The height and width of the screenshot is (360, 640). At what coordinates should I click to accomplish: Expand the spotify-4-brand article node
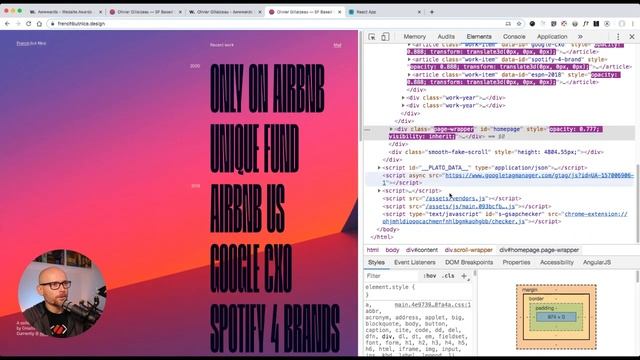(x=409, y=60)
